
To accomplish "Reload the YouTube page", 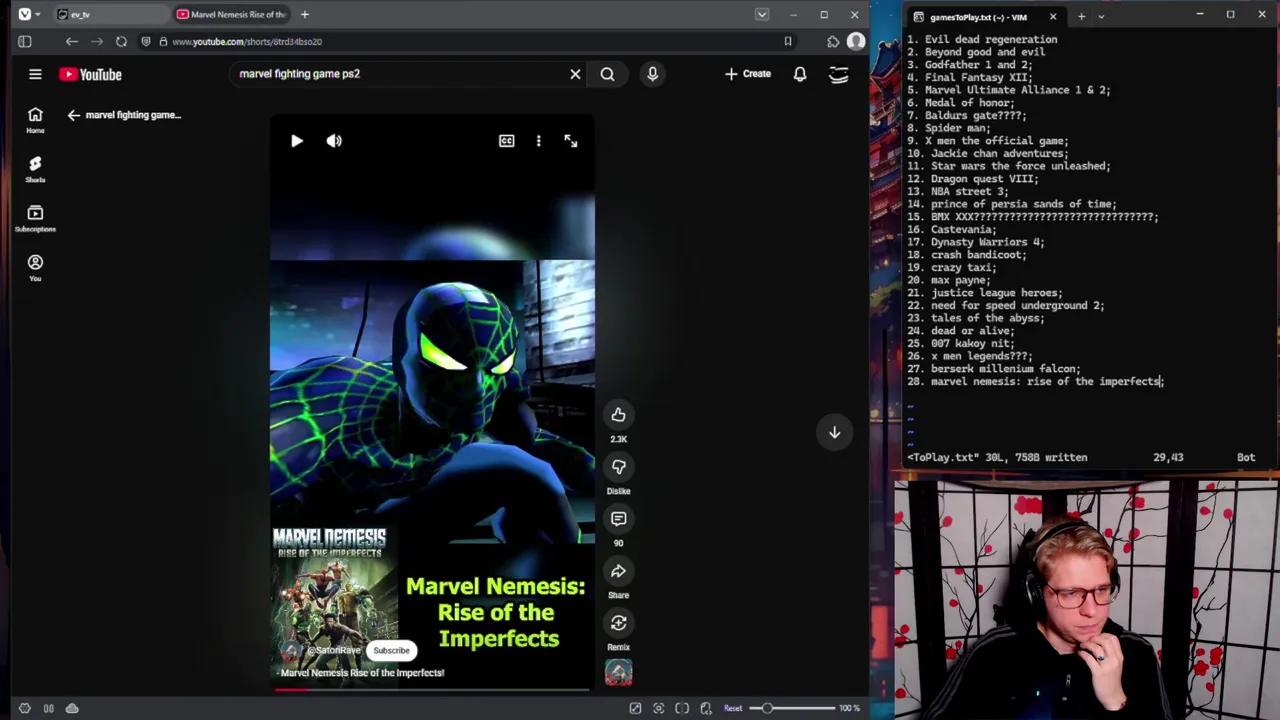I will coord(121,41).
